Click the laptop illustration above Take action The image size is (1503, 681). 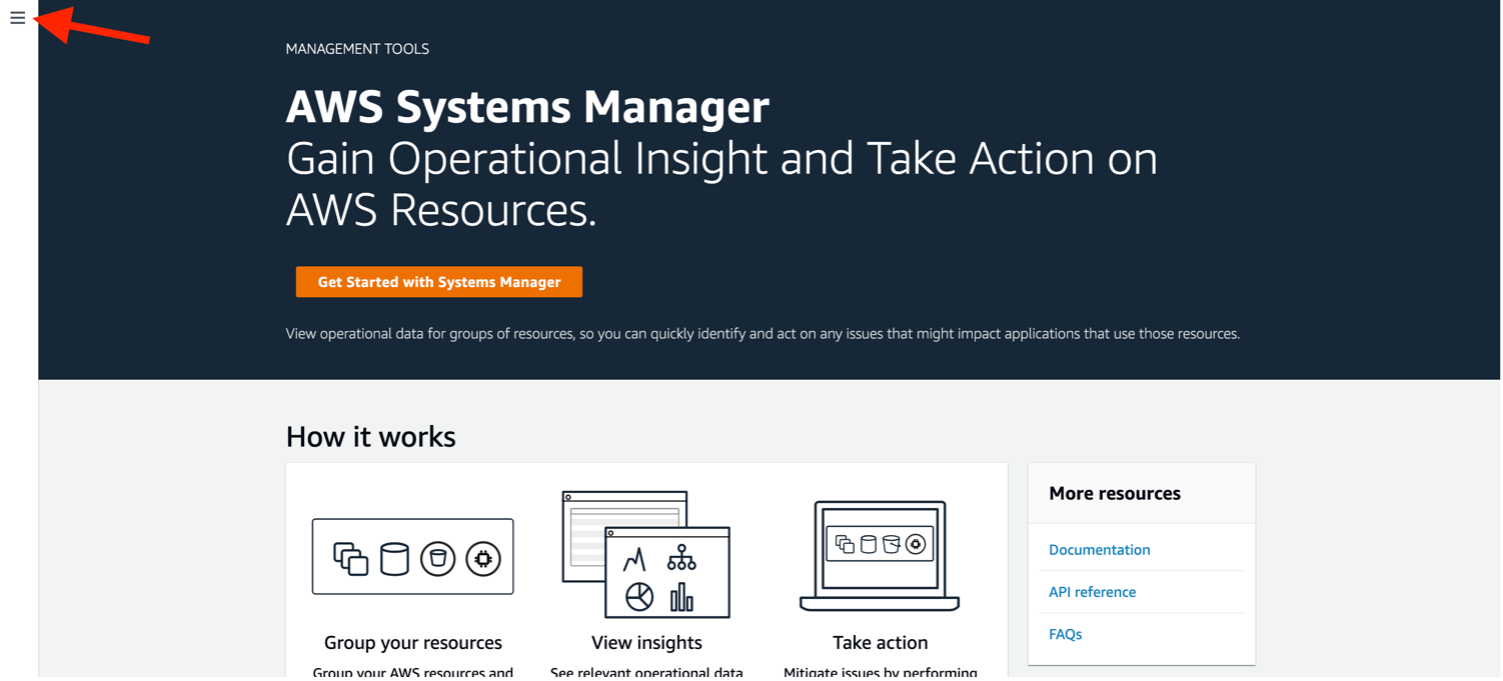coord(879,556)
